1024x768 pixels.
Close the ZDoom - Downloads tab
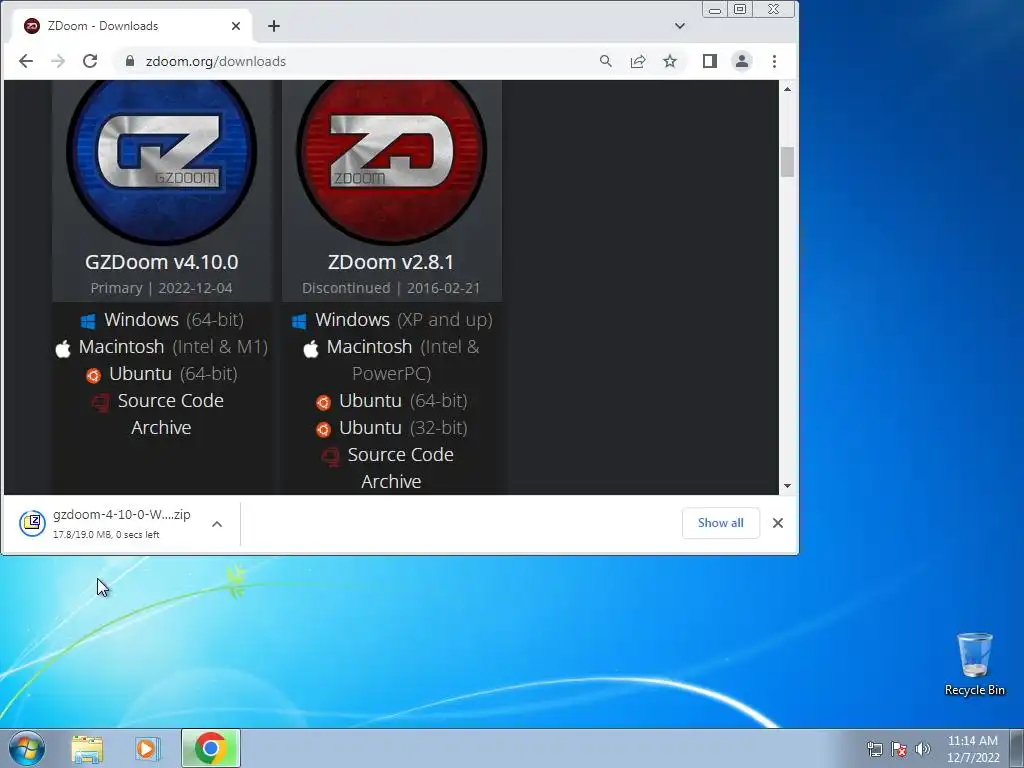236,26
